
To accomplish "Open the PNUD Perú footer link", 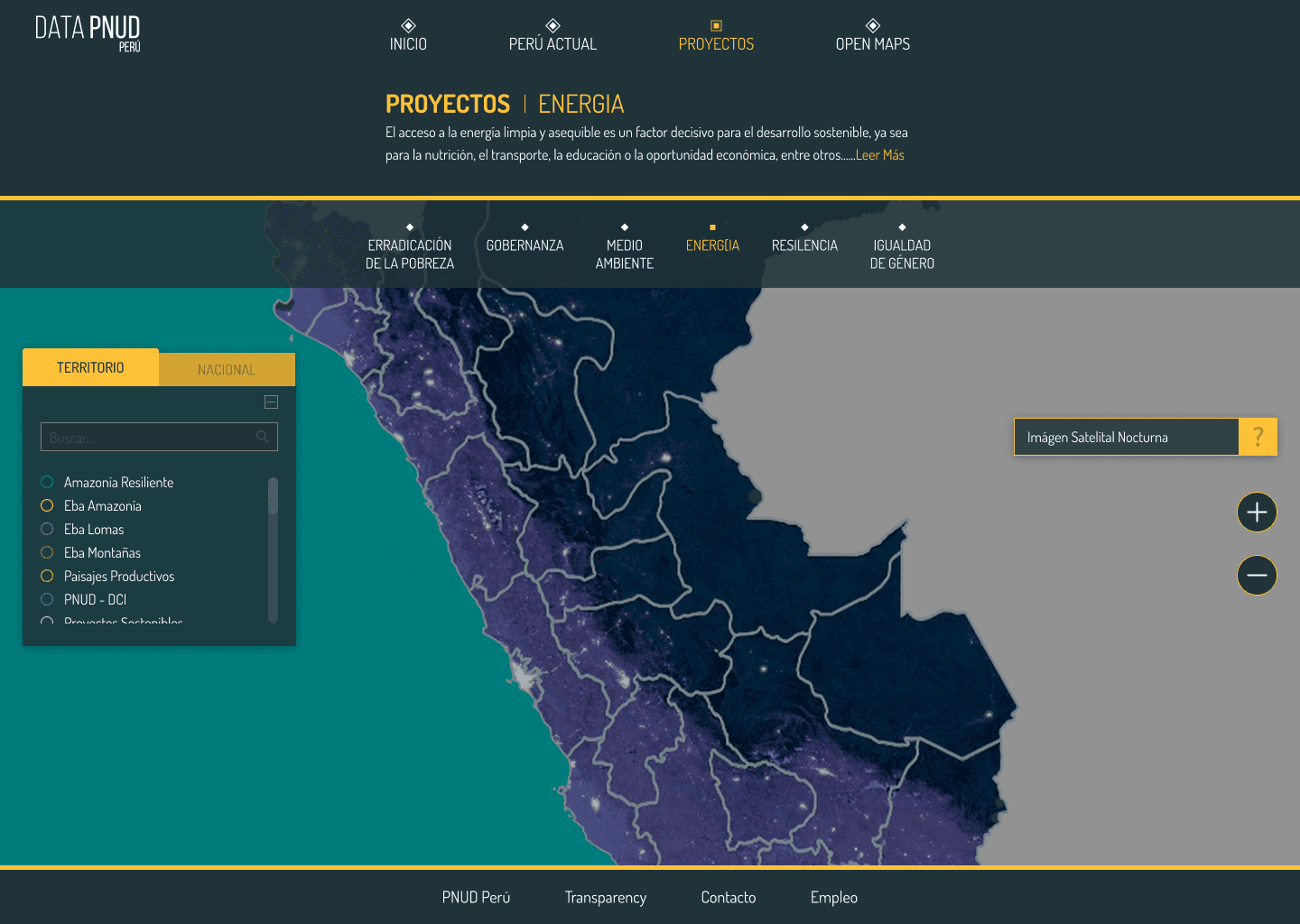I will click(x=476, y=897).
